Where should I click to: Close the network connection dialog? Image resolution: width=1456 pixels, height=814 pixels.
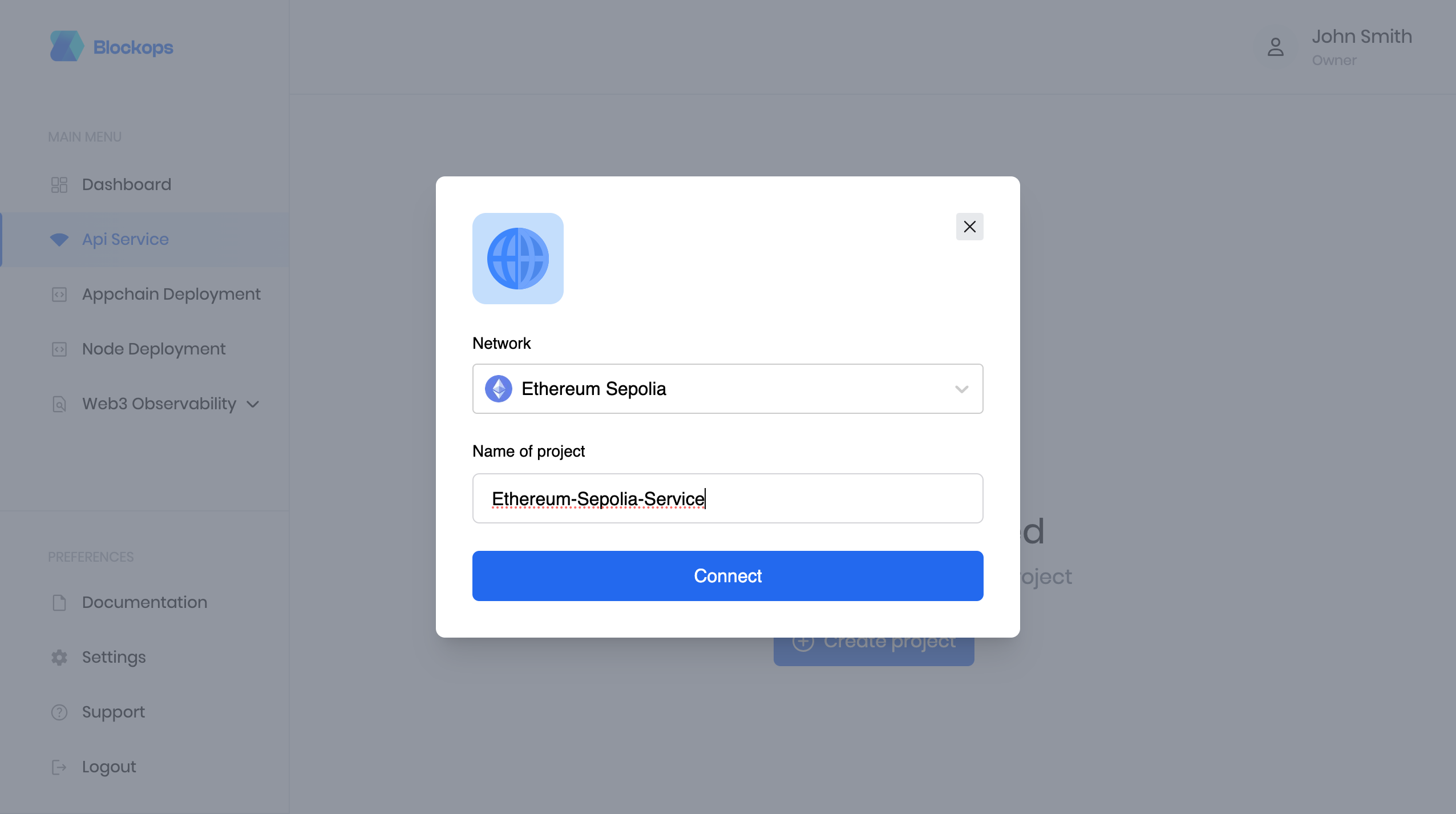click(970, 227)
